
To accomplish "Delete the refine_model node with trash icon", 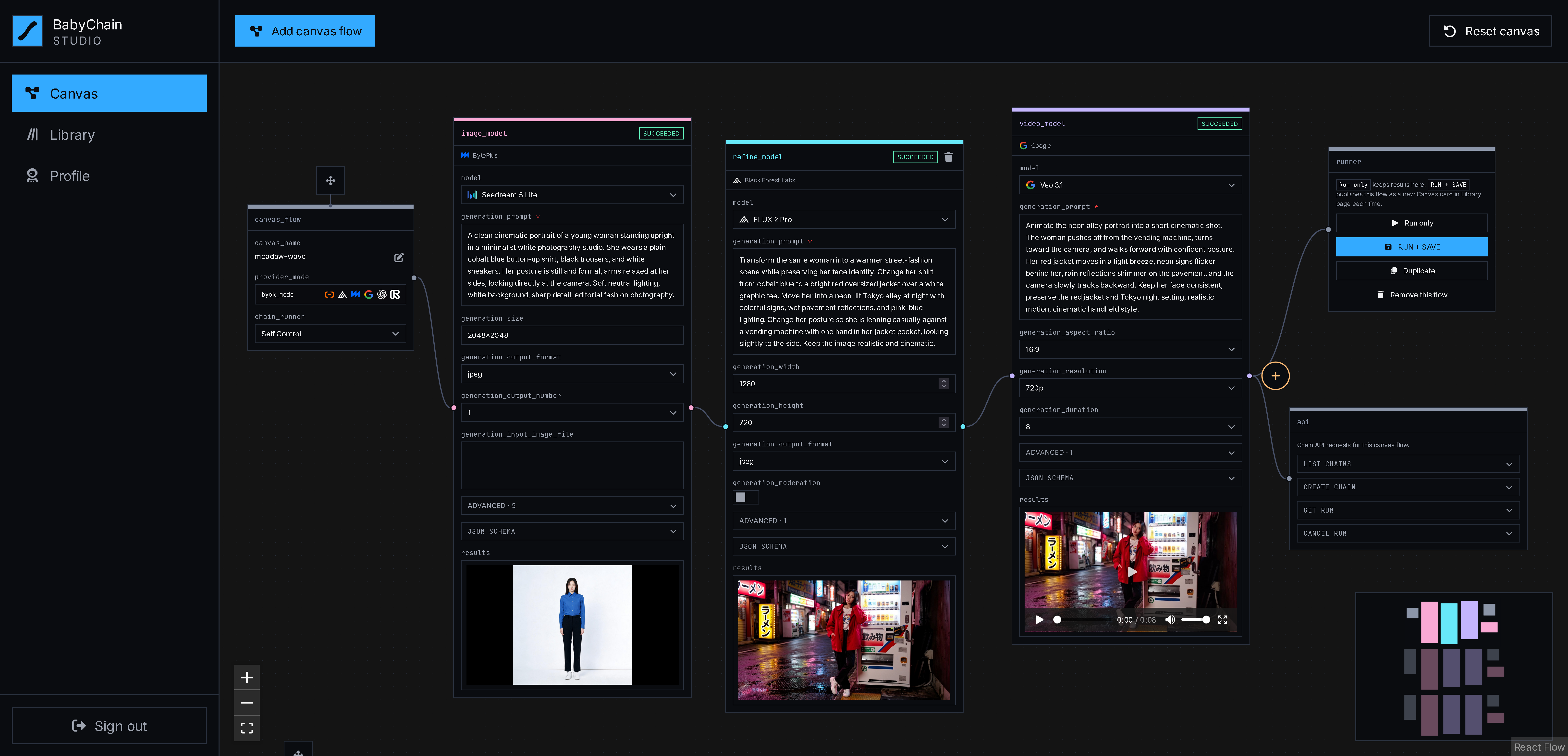I will click(948, 157).
